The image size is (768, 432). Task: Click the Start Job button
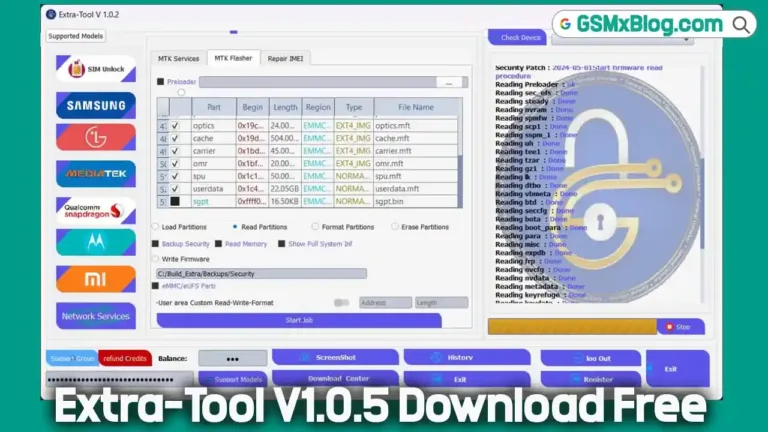[x=299, y=320]
